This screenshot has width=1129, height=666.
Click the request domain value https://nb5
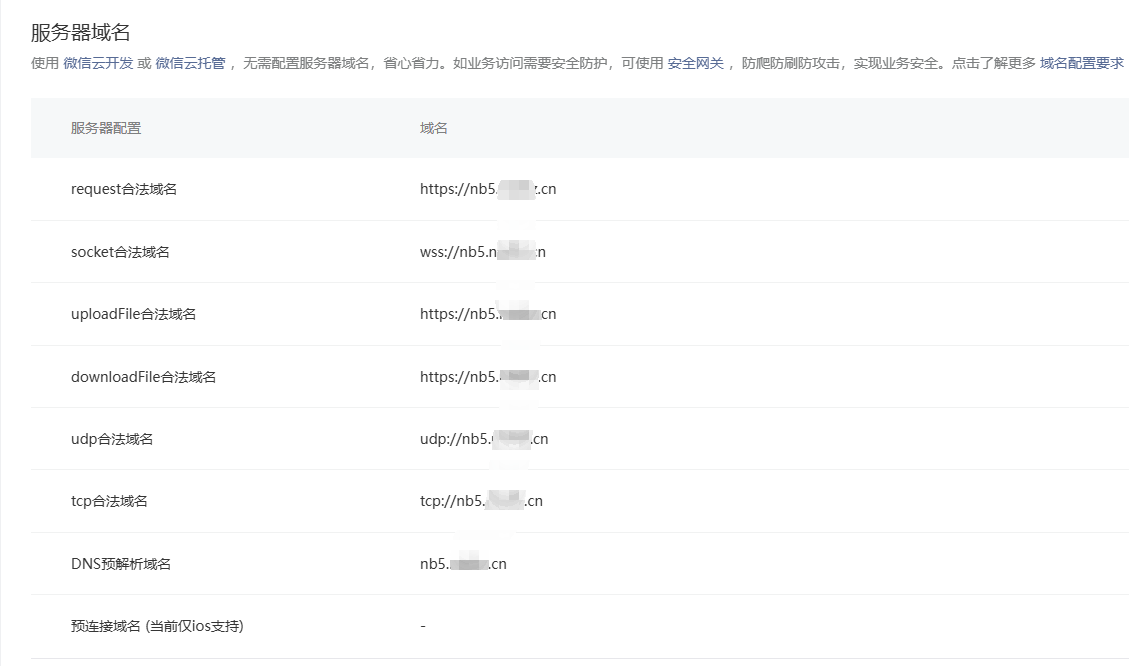tap(488, 189)
